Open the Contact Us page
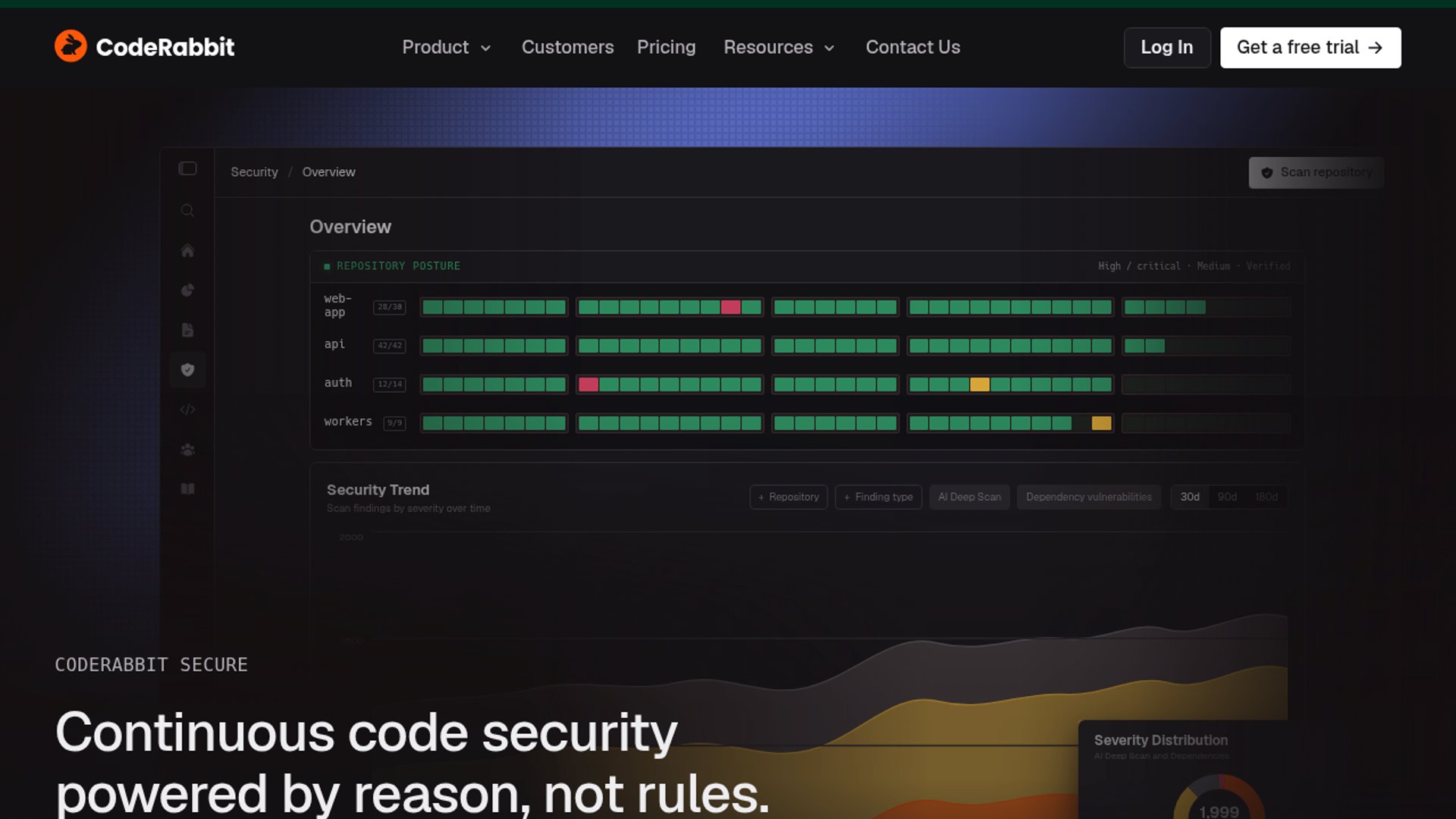Image resolution: width=1456 pixels, height=819 pixels. (x=913, y=47)
